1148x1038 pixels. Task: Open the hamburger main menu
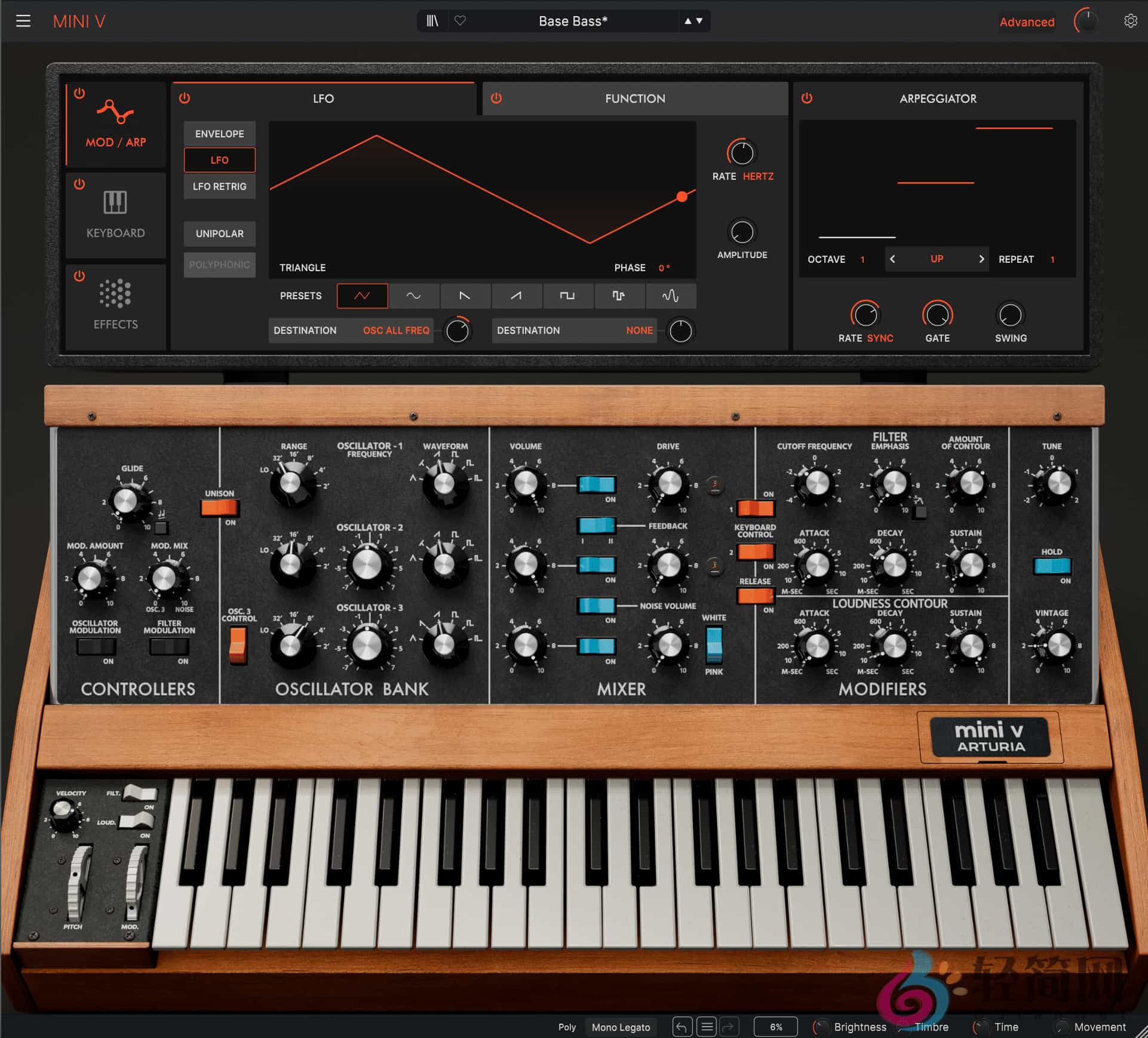(24, 21)
